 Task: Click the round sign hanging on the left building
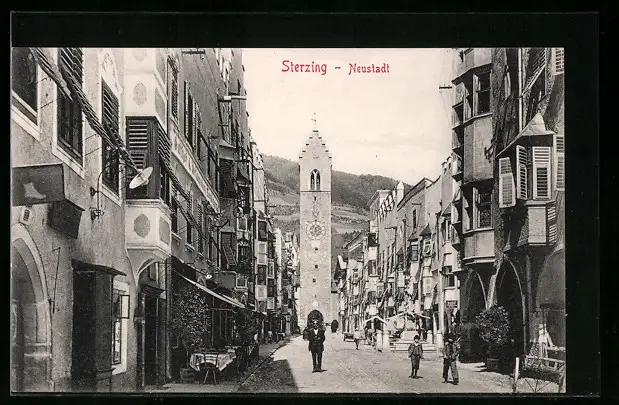click(x=141, y=178)
